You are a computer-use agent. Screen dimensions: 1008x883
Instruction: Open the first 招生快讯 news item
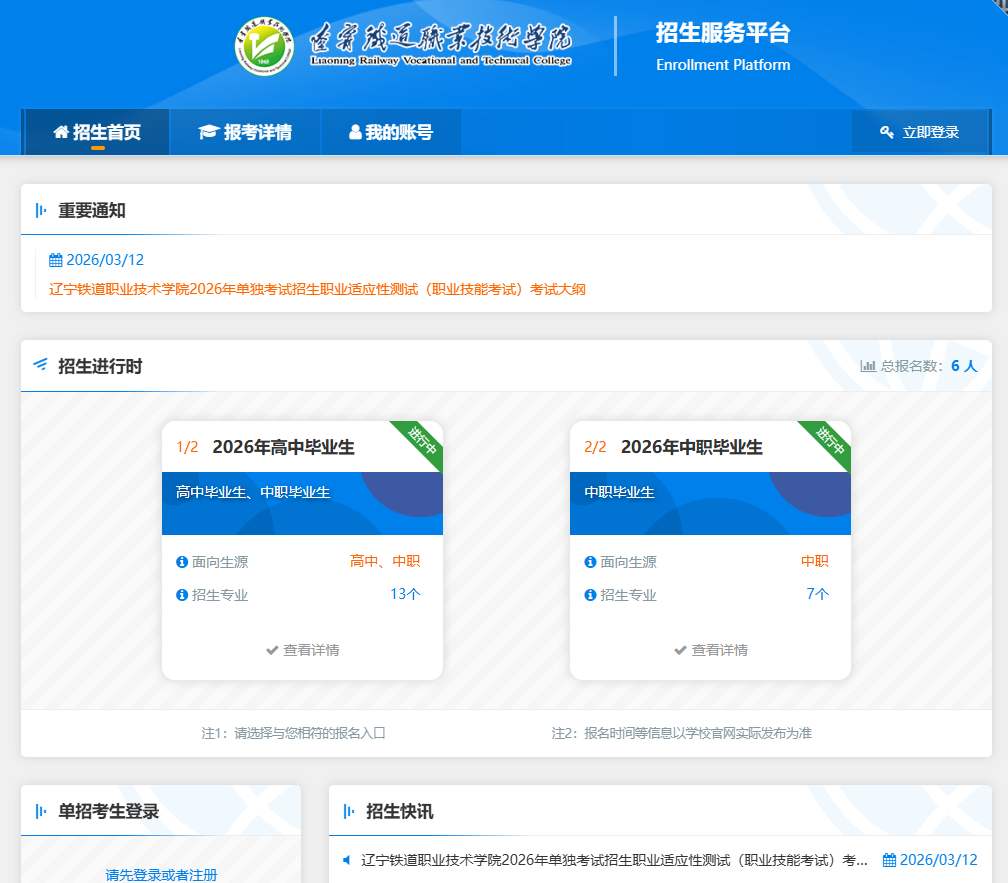[614, 860]
